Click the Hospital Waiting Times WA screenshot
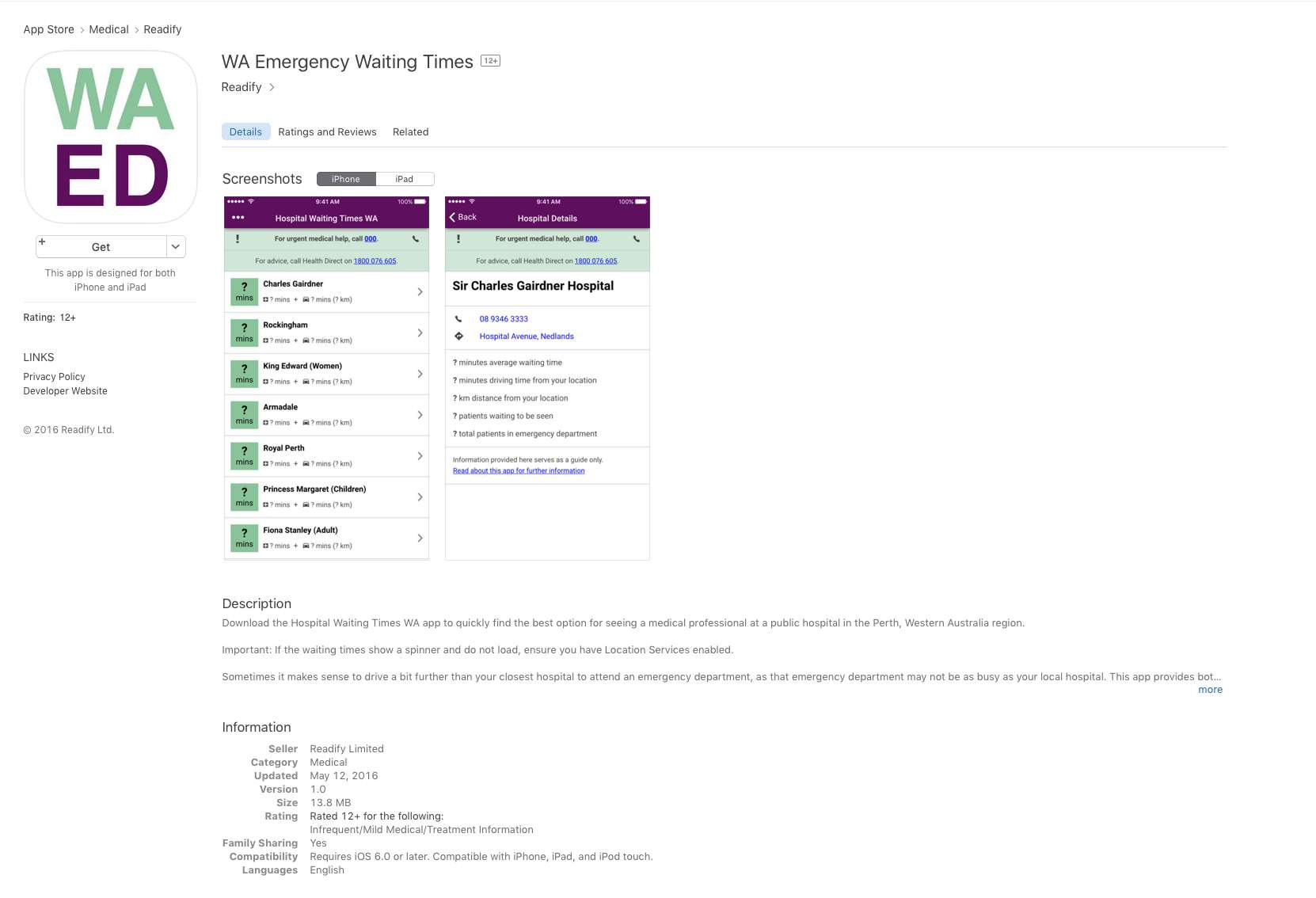The height and width of the screenshot is (898, 1316). click(x=326, y=379)
